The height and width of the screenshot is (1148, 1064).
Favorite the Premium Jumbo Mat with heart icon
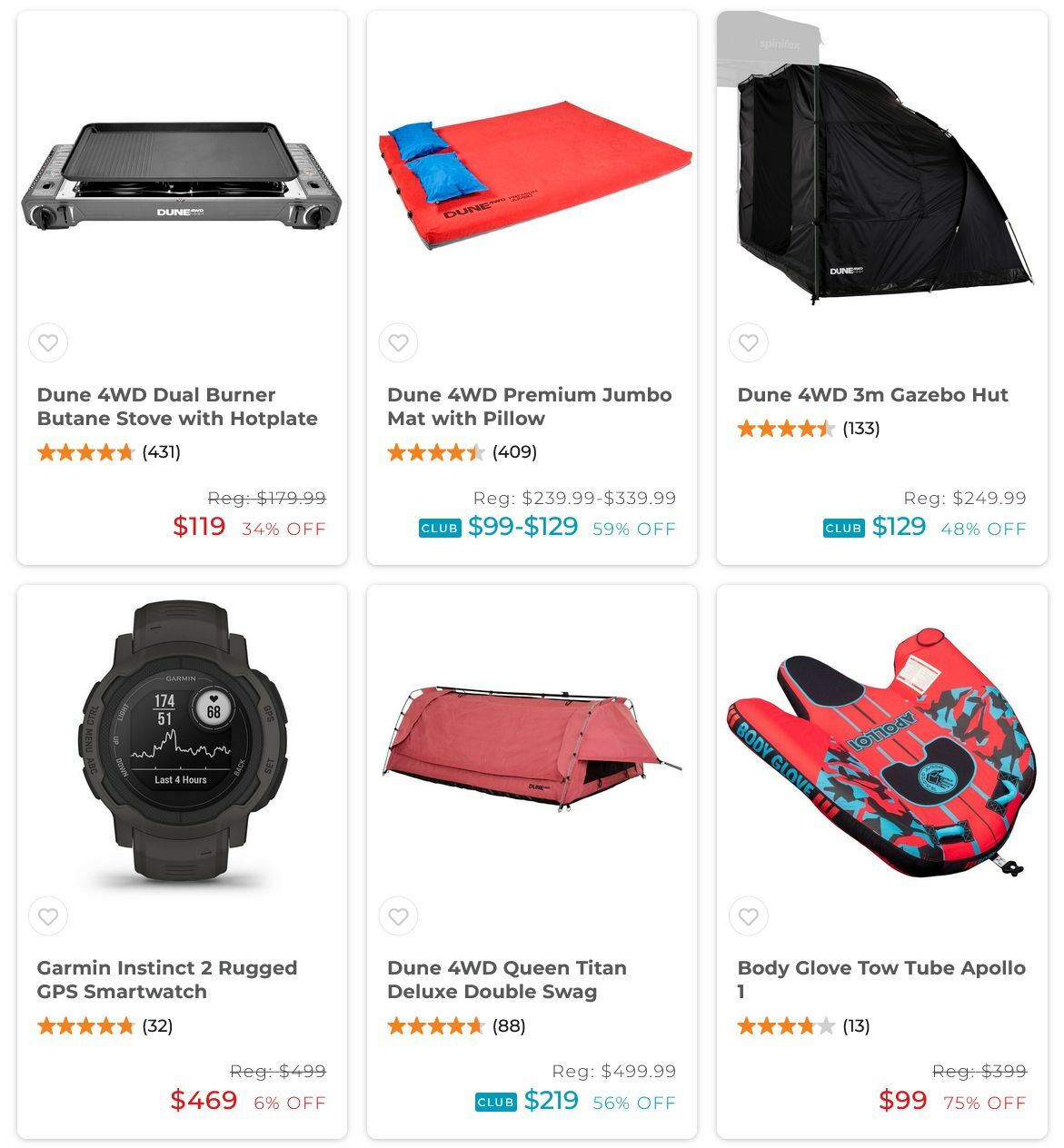[x=398, y=343]
